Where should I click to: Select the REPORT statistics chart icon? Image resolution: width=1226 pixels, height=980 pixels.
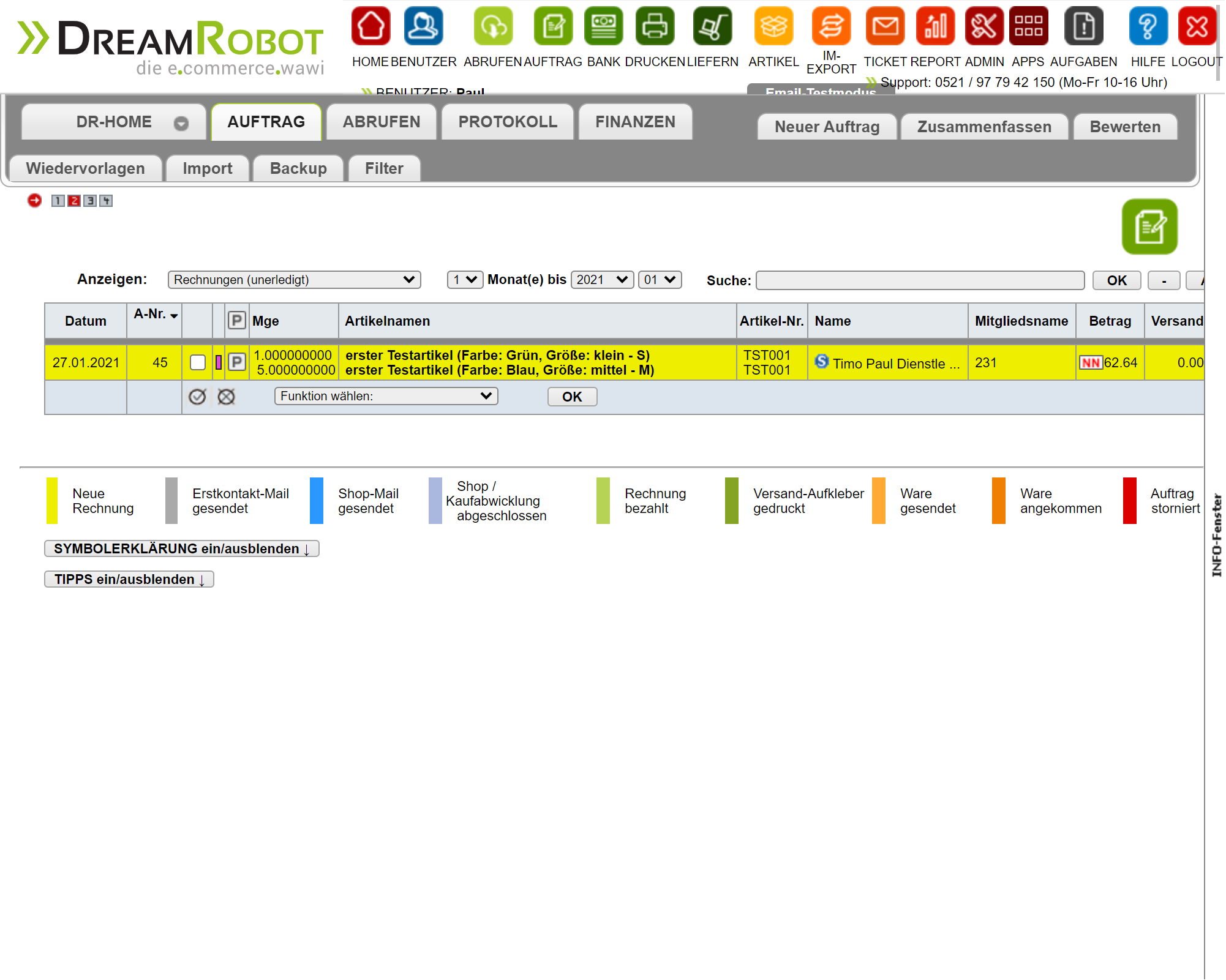point(935,26)
